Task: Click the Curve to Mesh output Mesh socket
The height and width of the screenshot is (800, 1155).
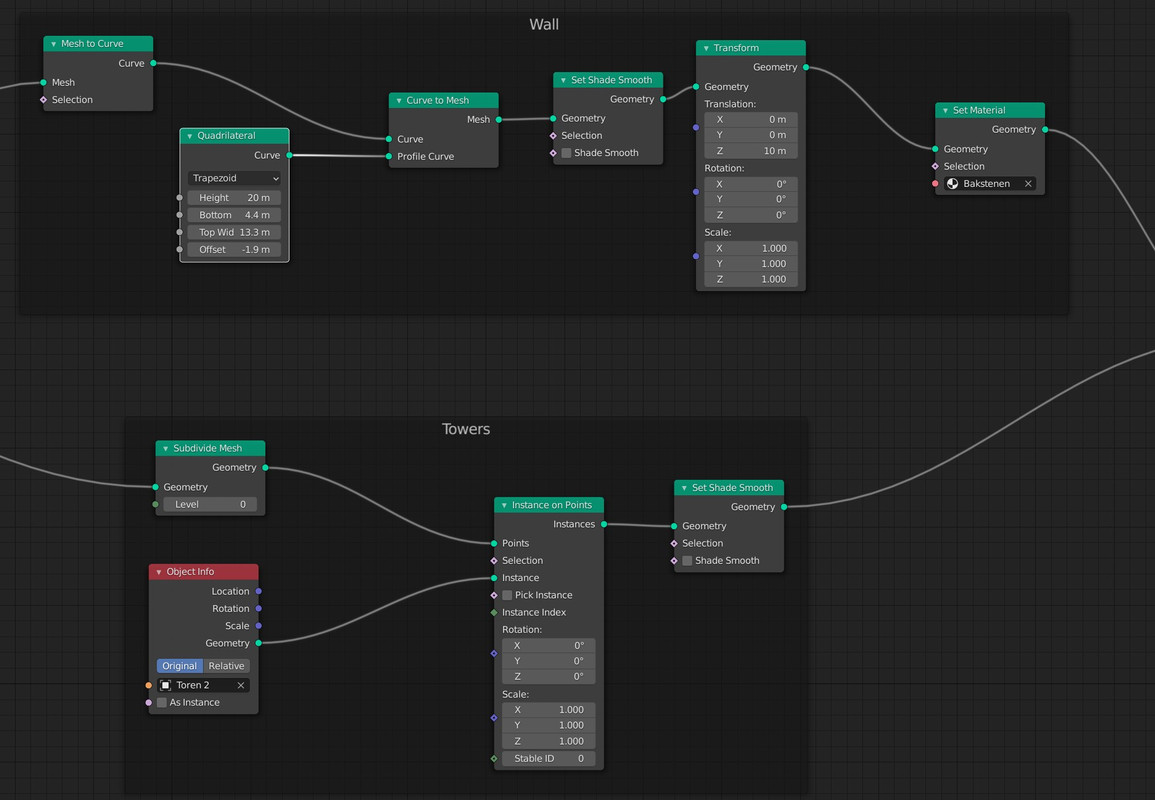Action: click(x=499, y=119)
